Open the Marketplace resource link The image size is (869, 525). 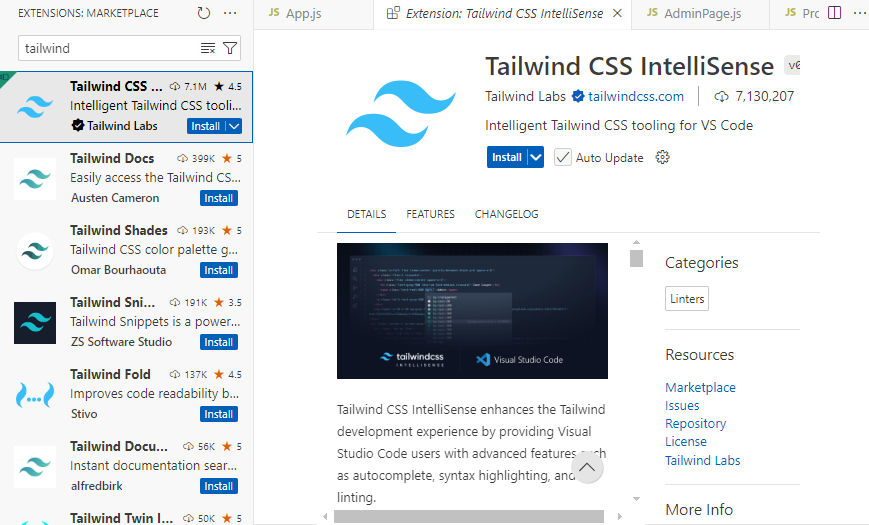click(x=700, y=388)
